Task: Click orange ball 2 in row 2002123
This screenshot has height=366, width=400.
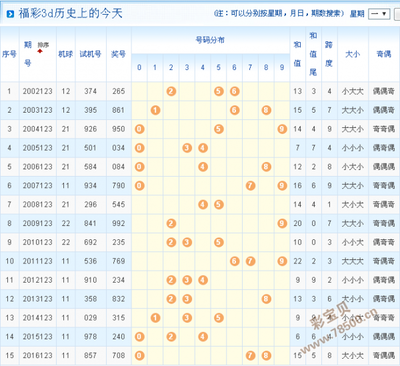Action: [171, 91]
